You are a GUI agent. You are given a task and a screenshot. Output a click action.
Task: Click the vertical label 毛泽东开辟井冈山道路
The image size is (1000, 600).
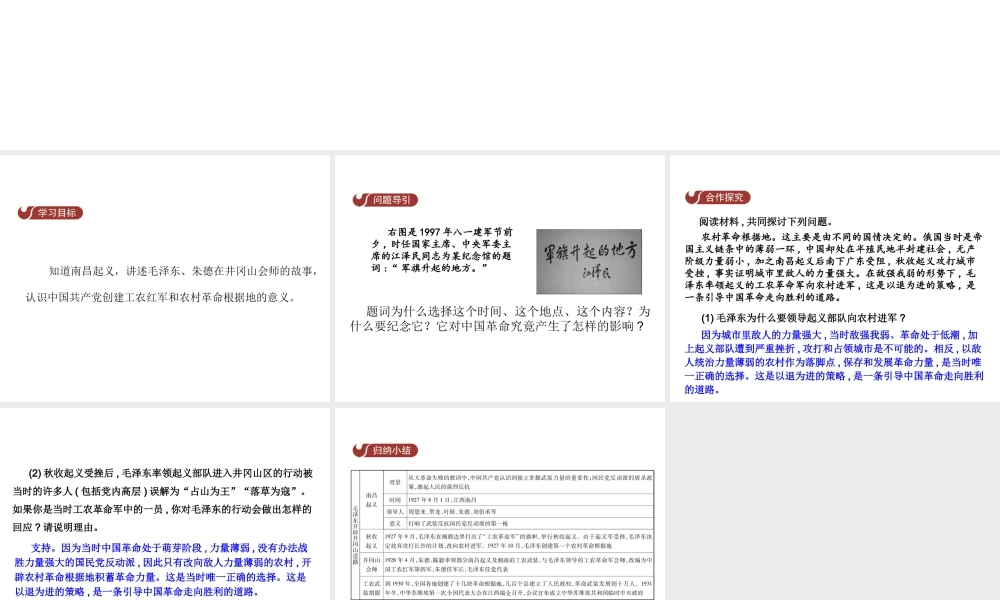(x=355, y=534)
